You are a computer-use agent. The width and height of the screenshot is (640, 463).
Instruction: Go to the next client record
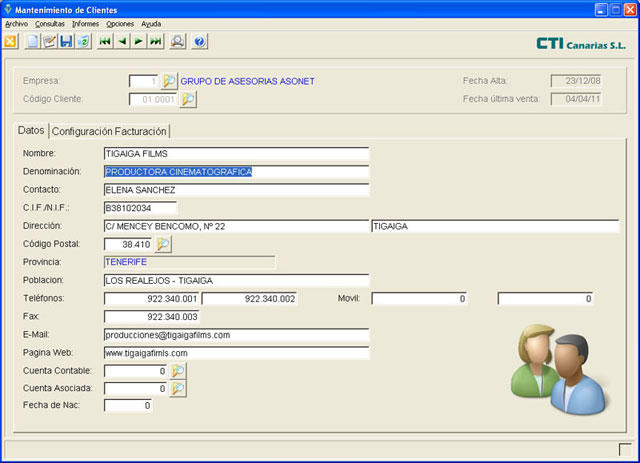tap(139, 41)
